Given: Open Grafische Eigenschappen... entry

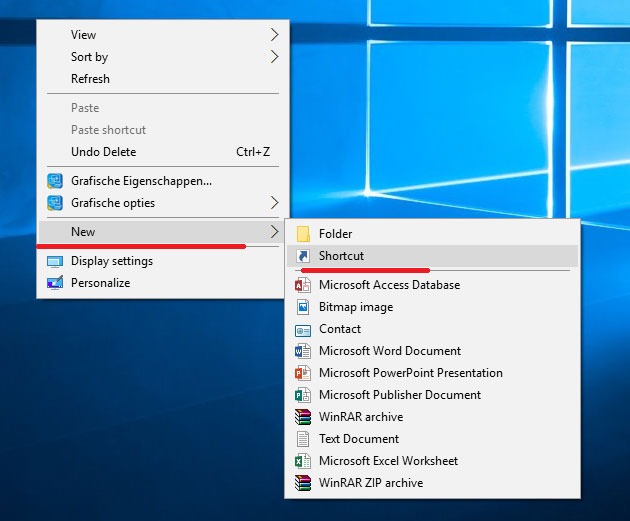Looking at the screenshot, I should click(163, 181).
